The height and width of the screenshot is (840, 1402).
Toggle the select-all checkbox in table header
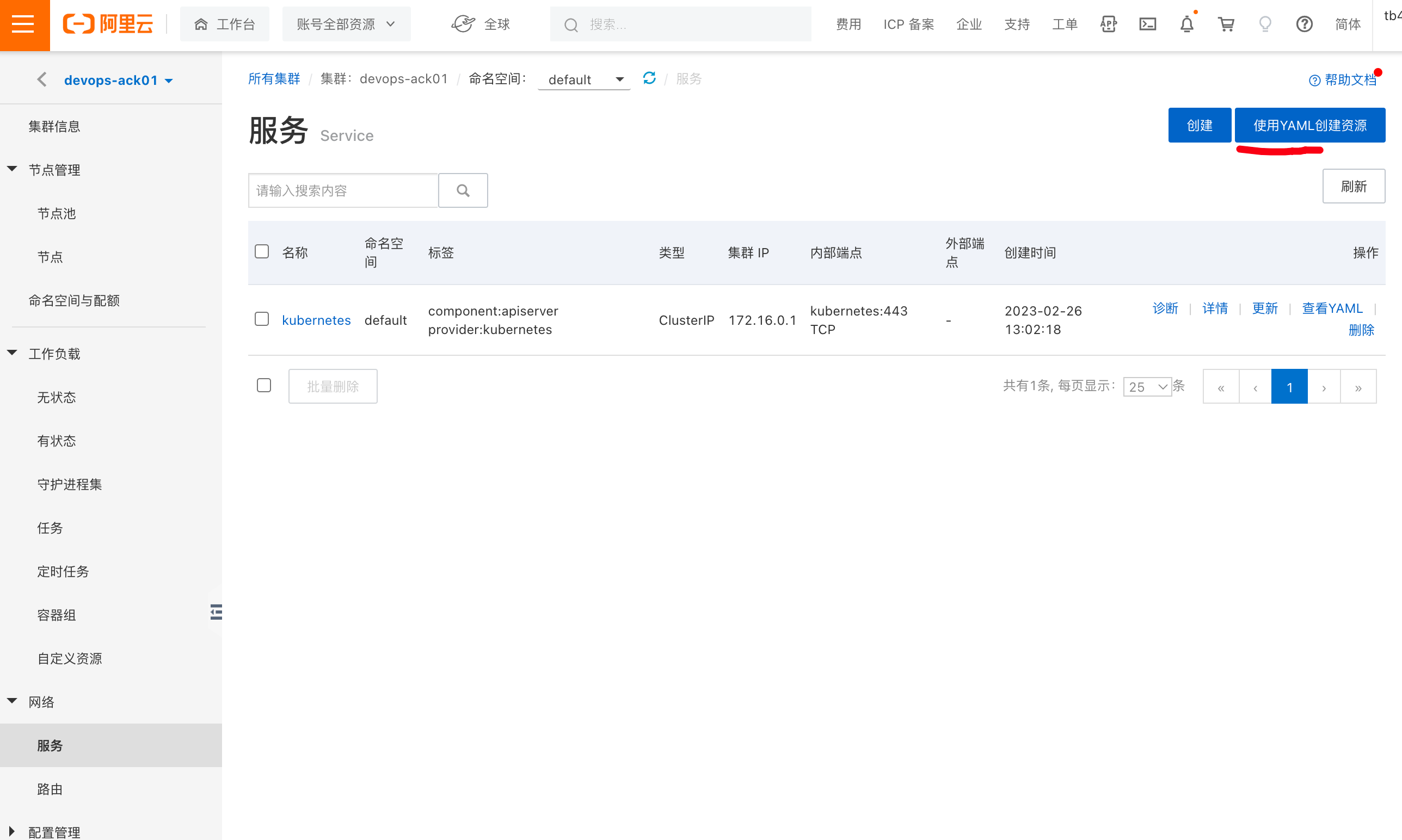tap(262, 251)
